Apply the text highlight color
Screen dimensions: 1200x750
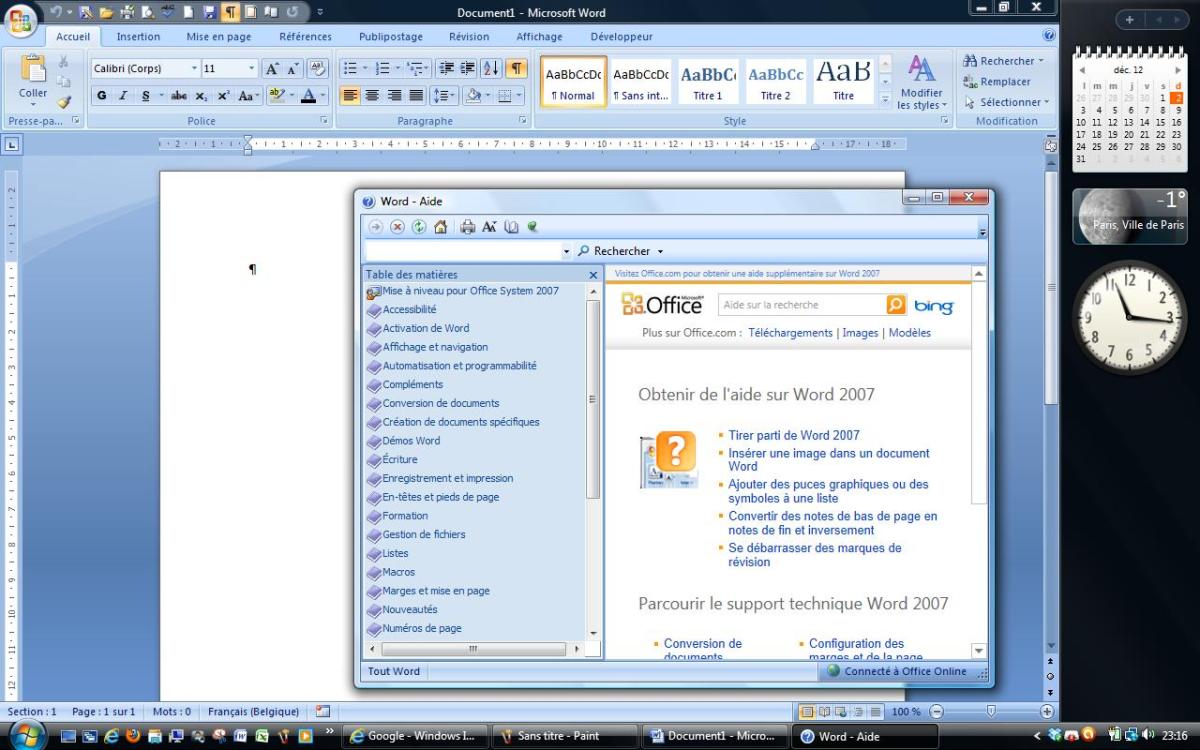click(x=277, y=96)
